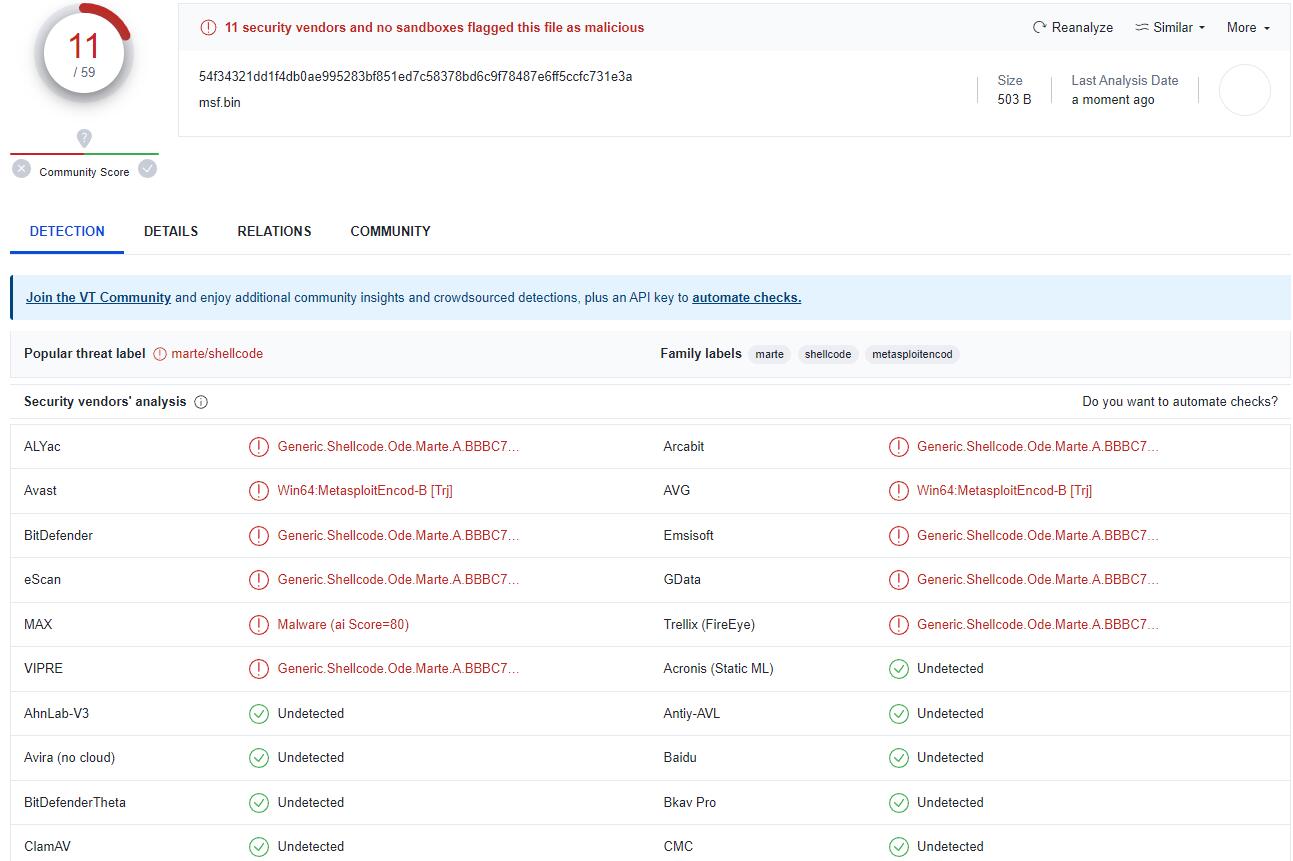Expand the More dropdown menu
The width and height of the screenshot is (1293, 861).
coord(1248,28)
